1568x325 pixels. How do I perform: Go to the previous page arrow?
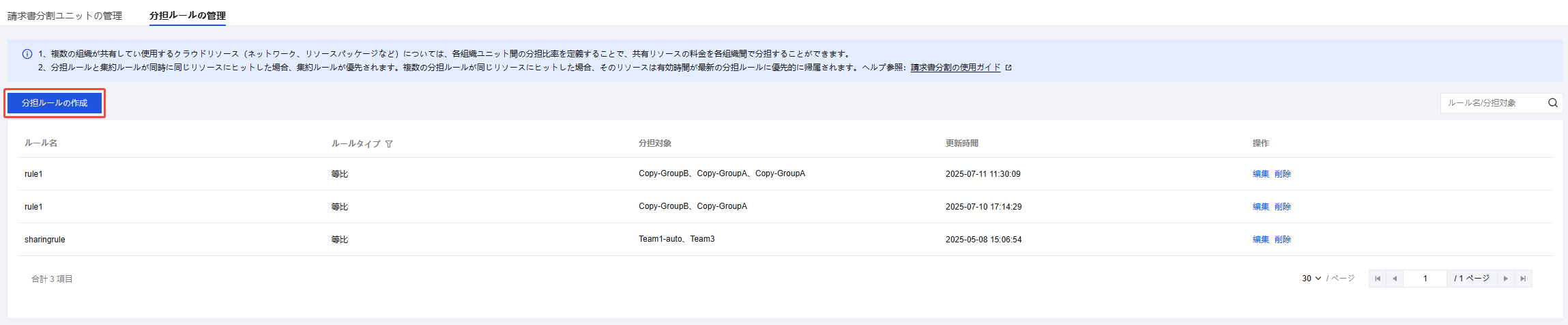(x=1395, y=279)
